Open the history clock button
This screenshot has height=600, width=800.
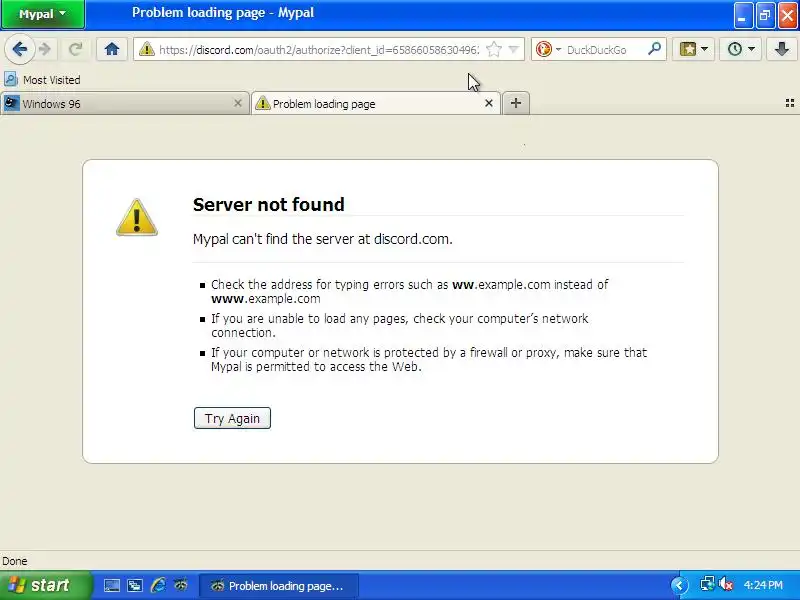coord(735,49)
